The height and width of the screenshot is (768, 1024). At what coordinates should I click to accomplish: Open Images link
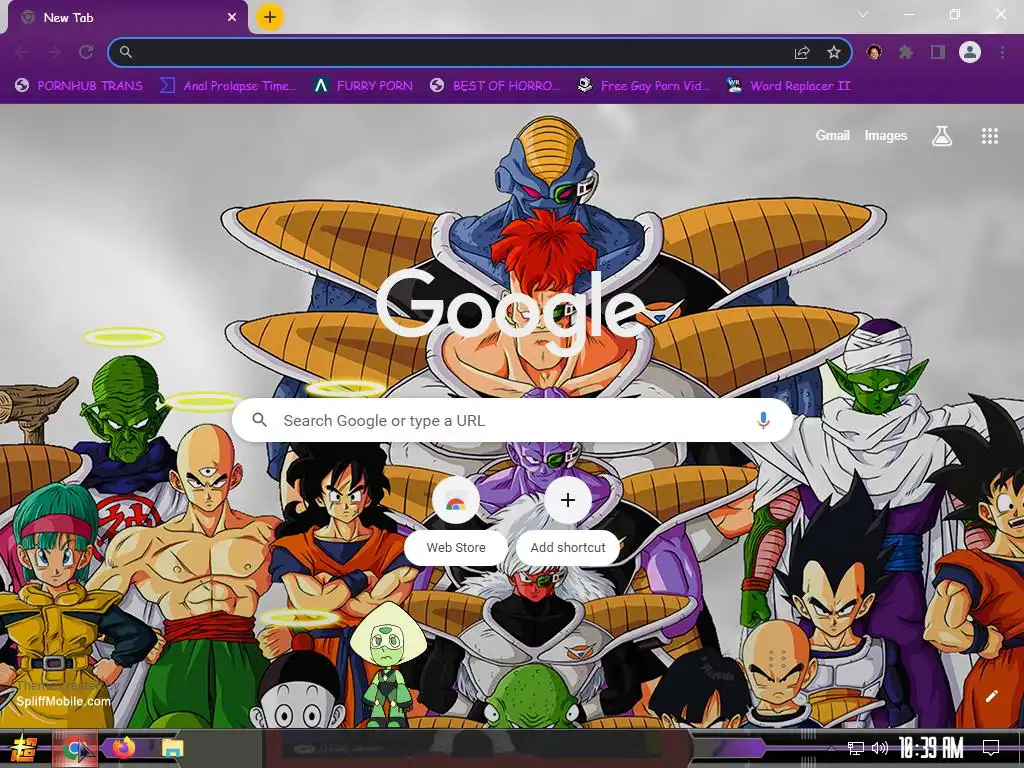point(886,135)
